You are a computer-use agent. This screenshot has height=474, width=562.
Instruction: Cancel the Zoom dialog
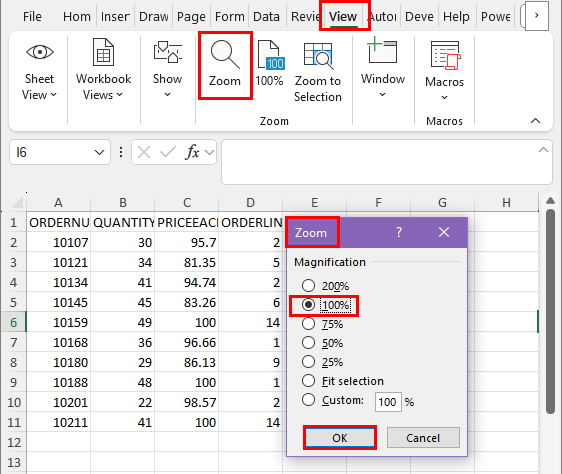423,438
